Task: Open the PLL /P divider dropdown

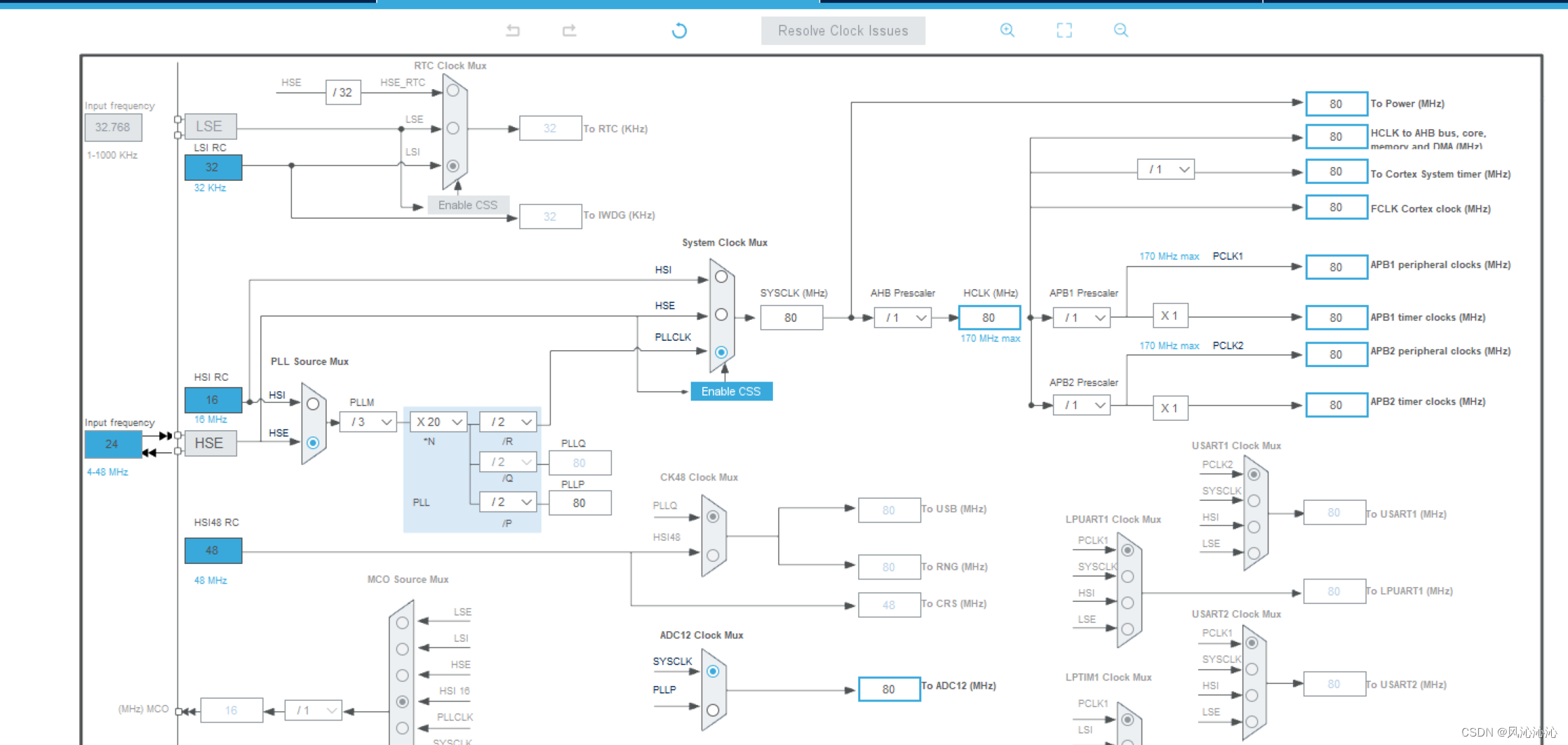Action: [508, 502]
